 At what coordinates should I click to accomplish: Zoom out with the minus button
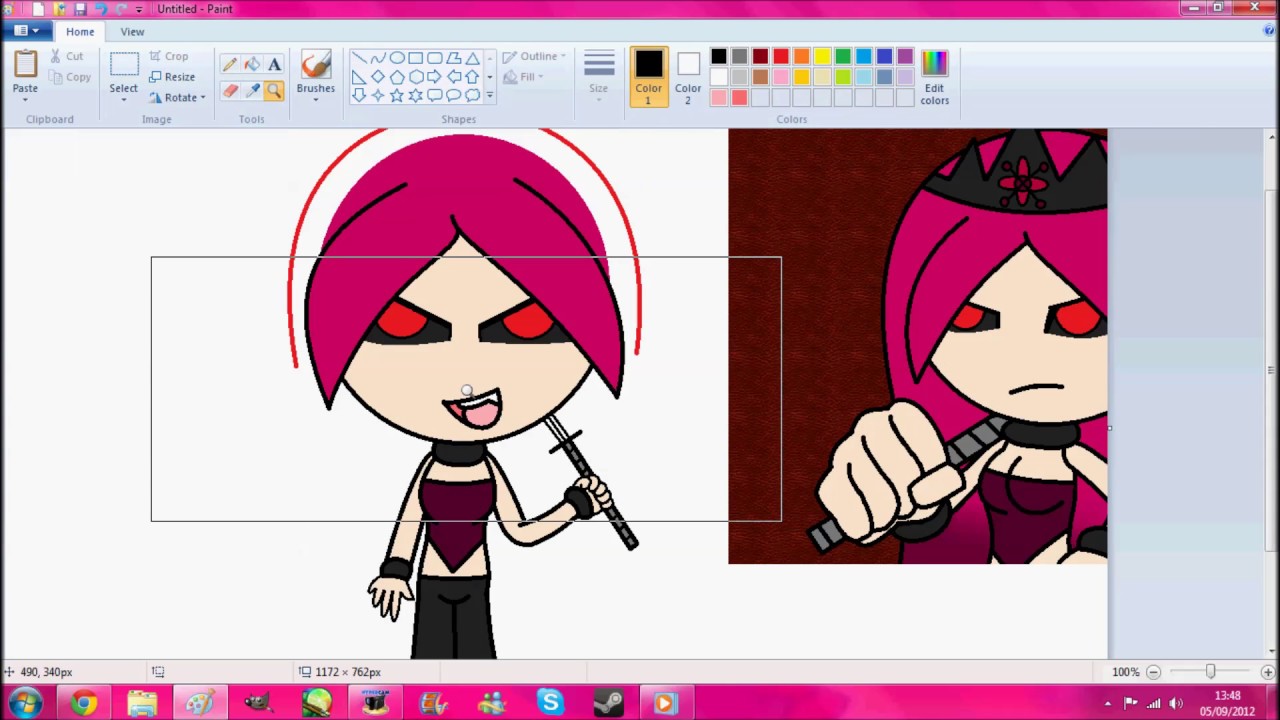tap(1153, 672)
